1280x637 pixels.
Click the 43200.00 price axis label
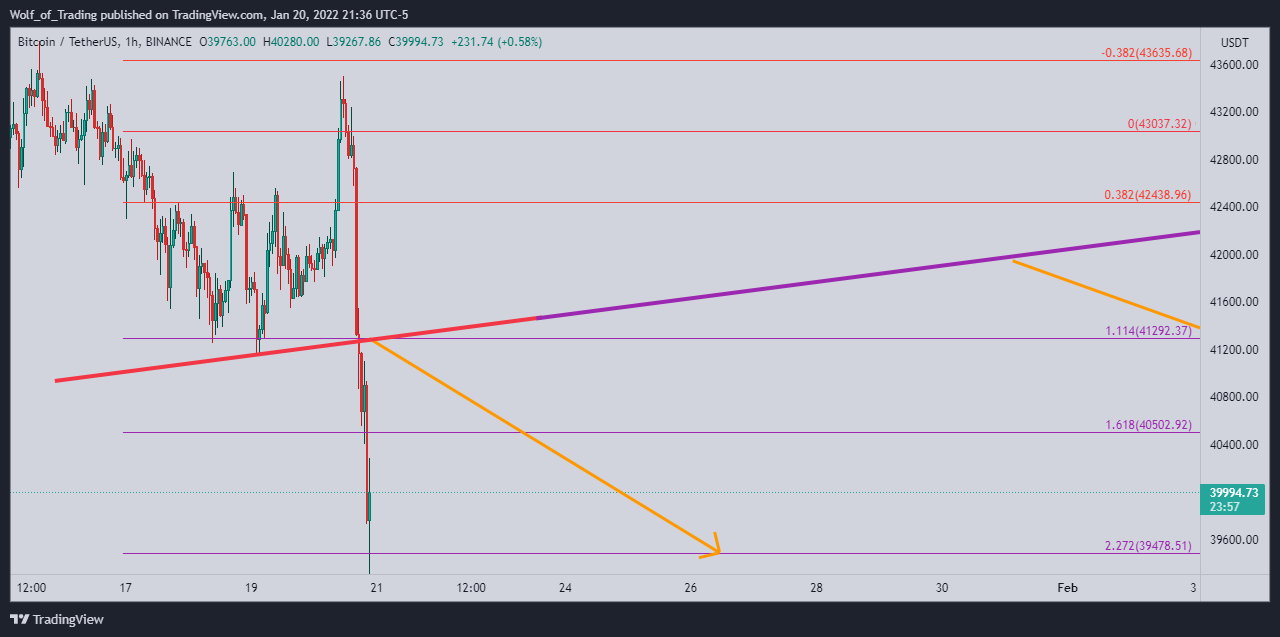coord(1233,112)
